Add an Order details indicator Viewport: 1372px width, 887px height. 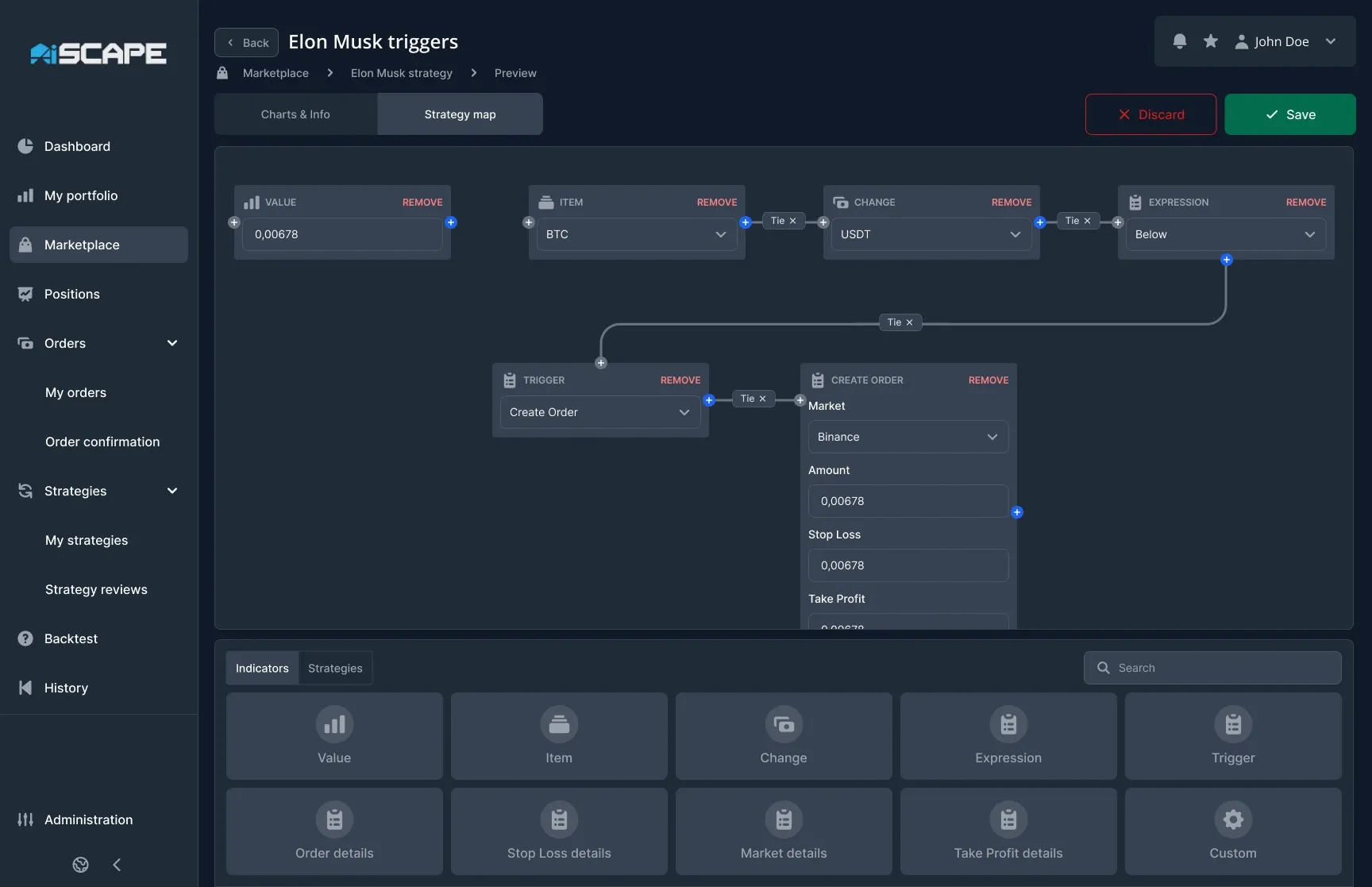tap(334, 831)
